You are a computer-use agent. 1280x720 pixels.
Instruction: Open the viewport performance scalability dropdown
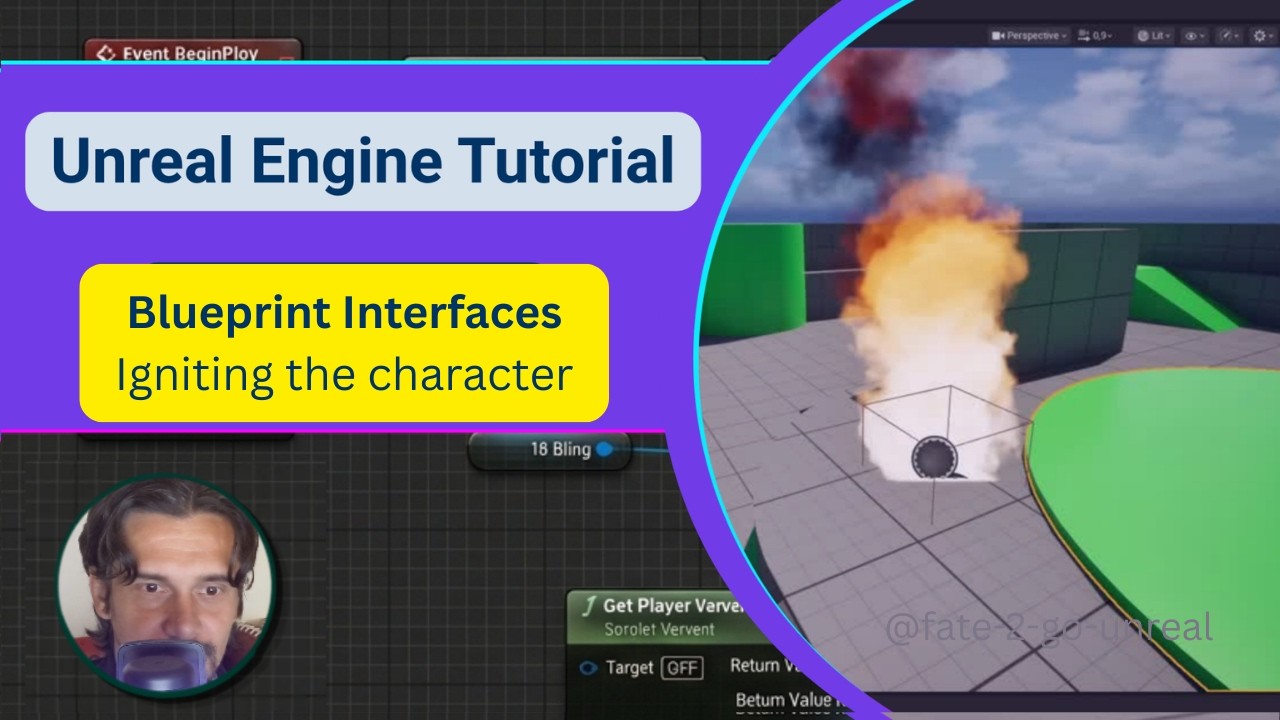(1229, 35)
